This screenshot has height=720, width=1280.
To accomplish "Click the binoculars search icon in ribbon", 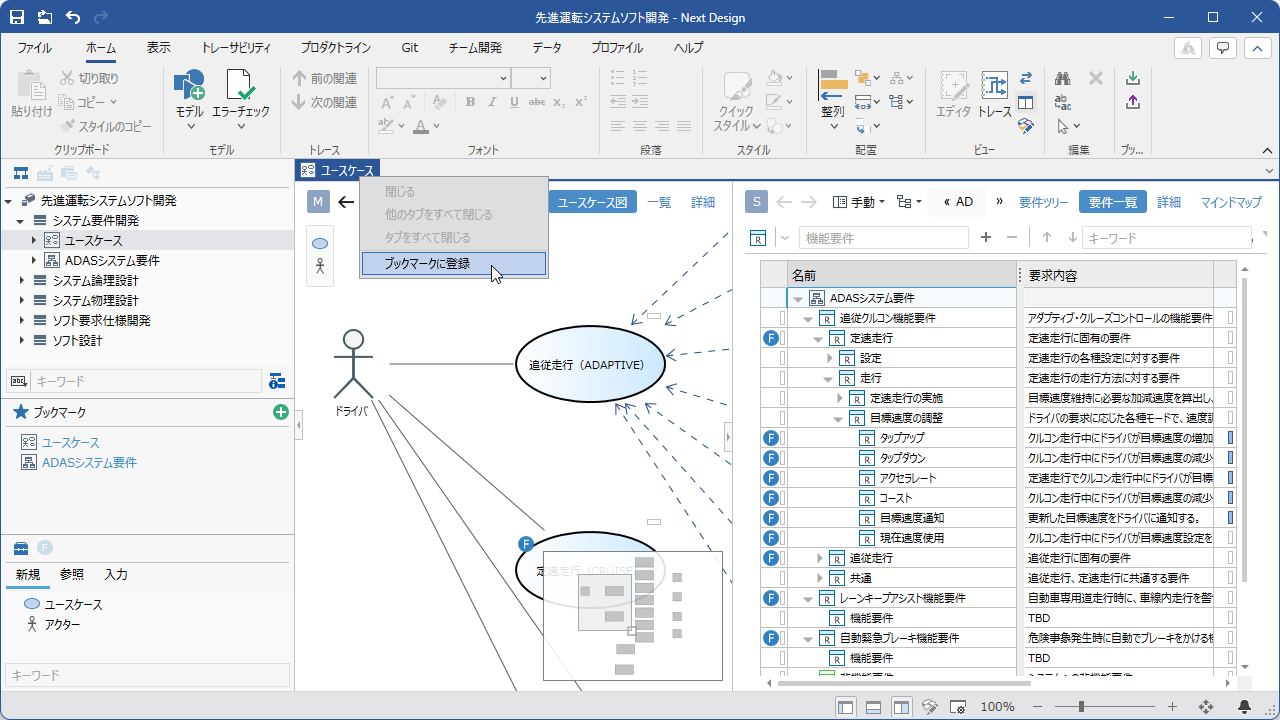I will pyautogui.click(x=1063, y=78).
